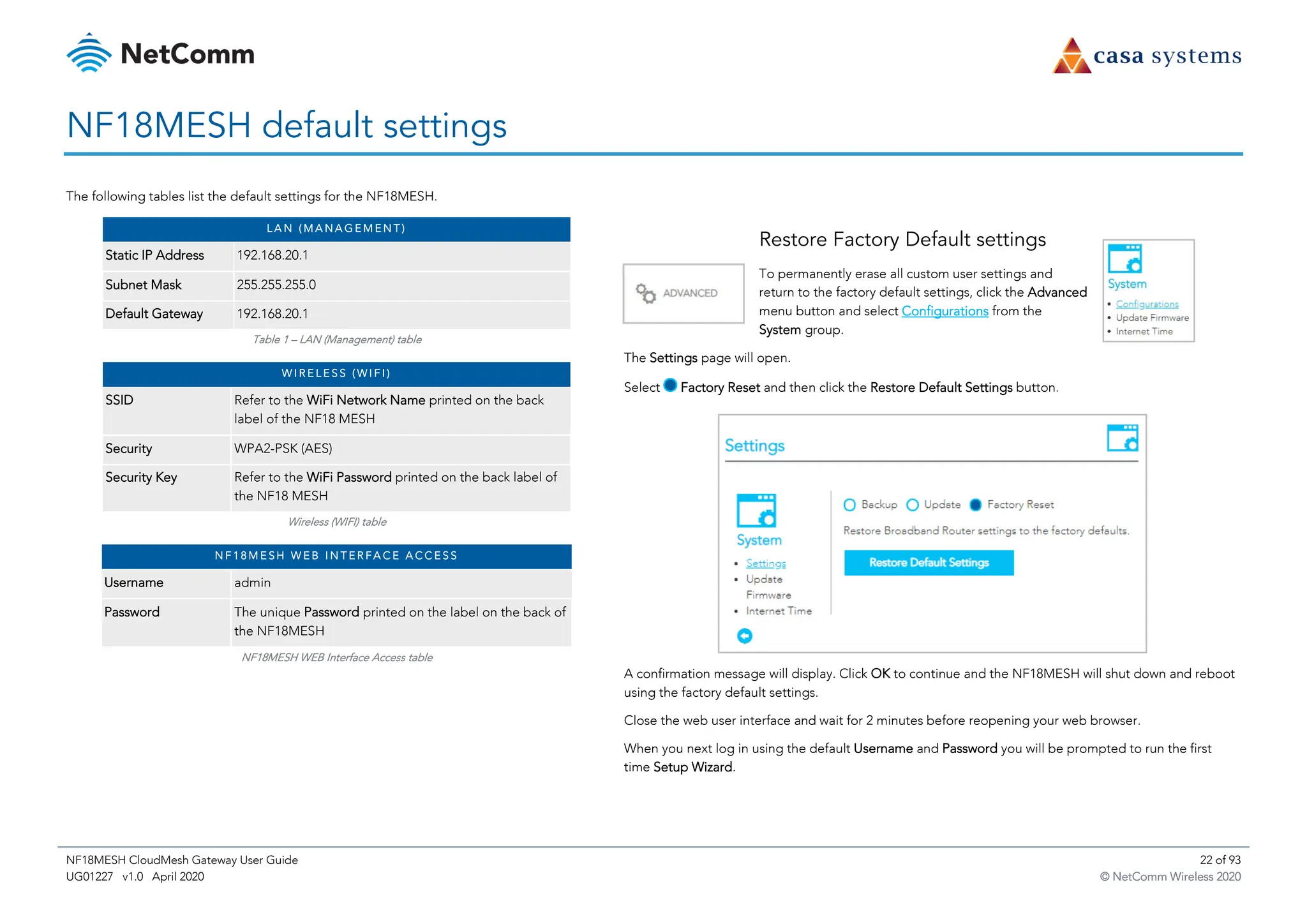1307x924 pixels.
Task: Select the Backup radio button
Action: [x=849, y=505]
